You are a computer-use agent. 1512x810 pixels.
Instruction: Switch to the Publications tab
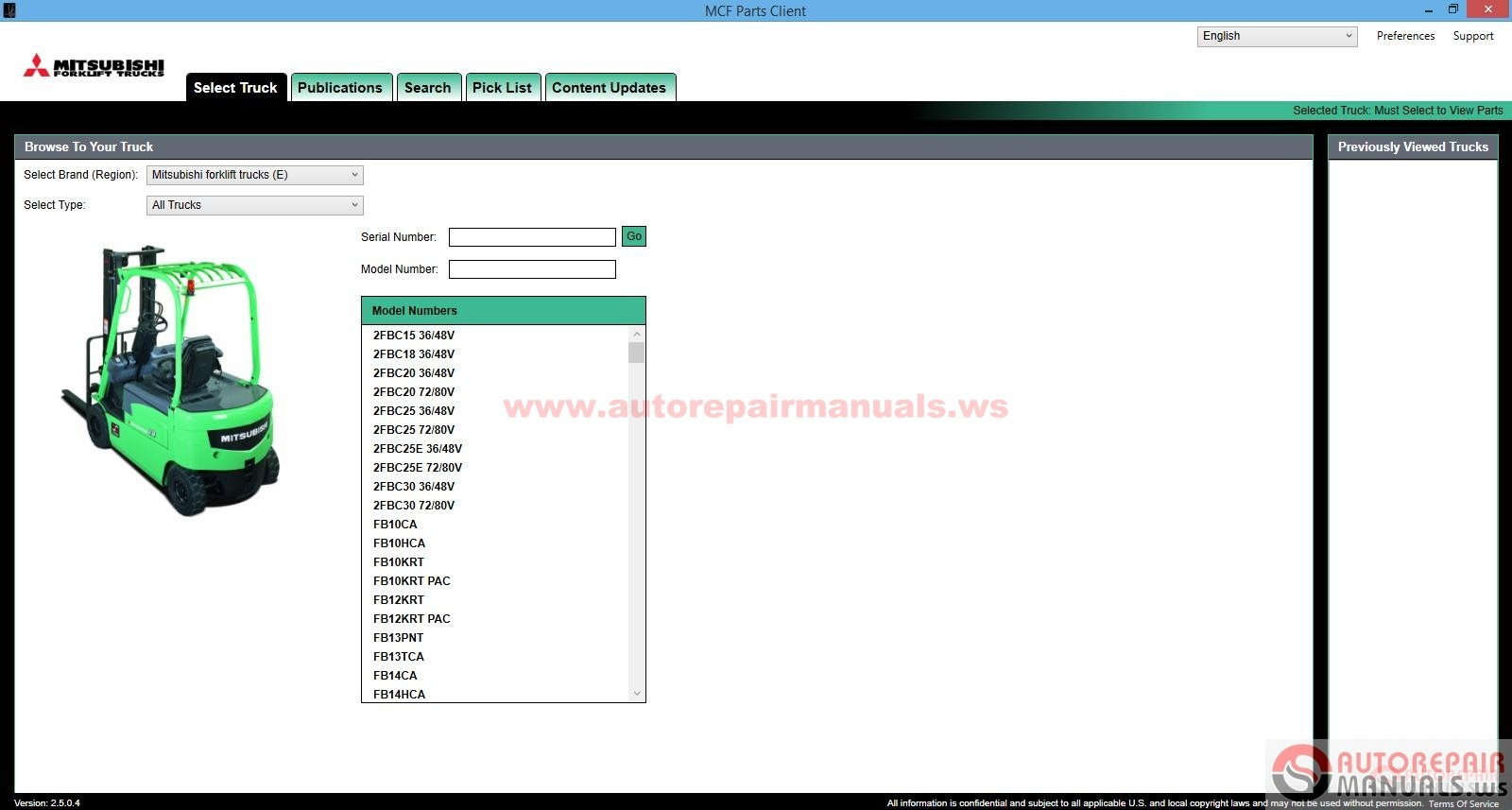(340, 87)
